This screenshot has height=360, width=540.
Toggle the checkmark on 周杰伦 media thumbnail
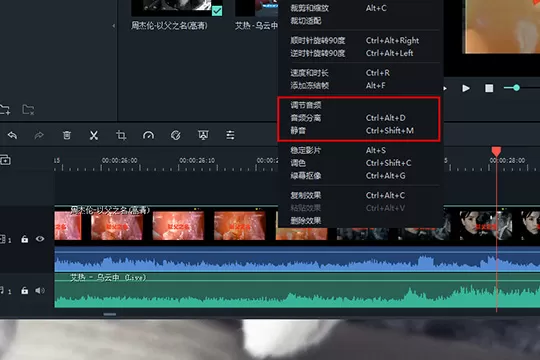217,11
